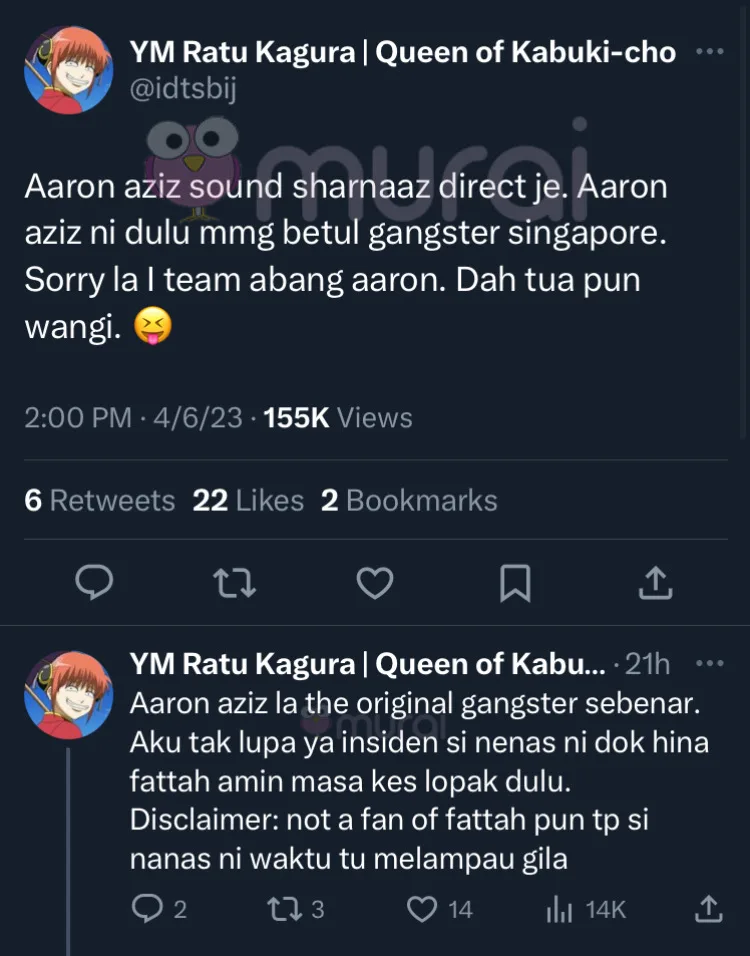Reply to the second tweet with 2 replies
This screenshot has height=956, width=750.
(x=147, y=908)
